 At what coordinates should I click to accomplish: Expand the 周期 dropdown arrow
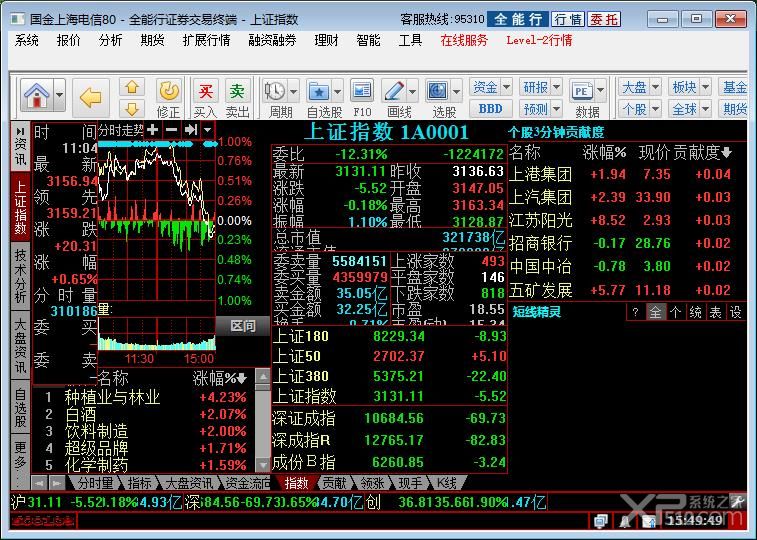point(294,91)
